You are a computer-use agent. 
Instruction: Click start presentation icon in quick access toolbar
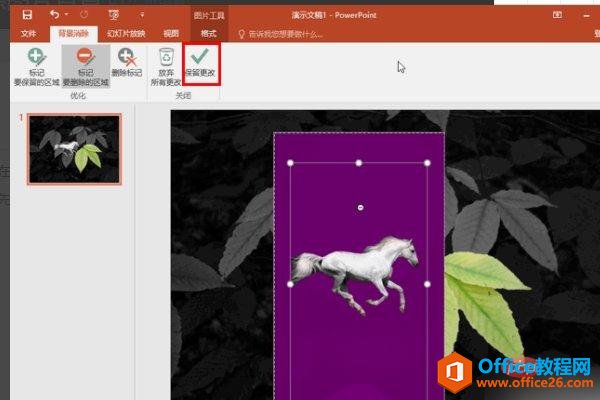coord(112,15)
